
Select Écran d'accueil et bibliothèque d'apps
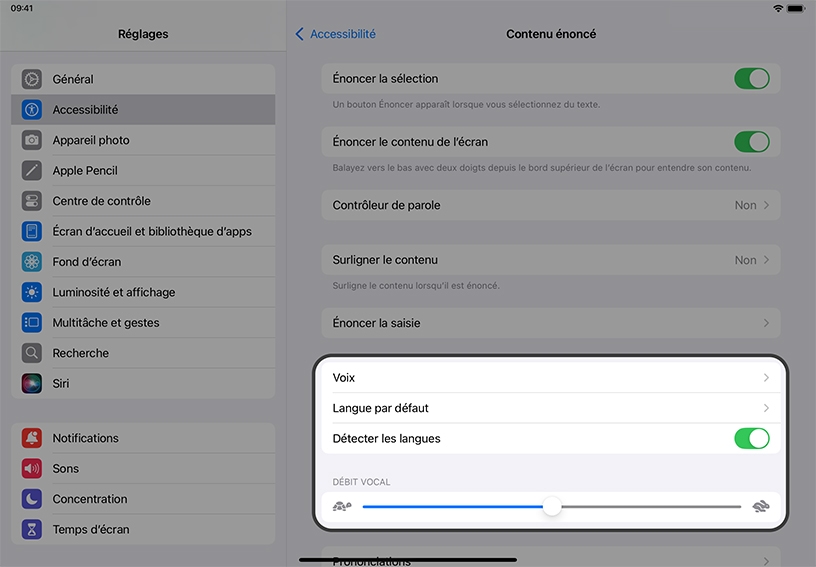[x=143, y=231]
